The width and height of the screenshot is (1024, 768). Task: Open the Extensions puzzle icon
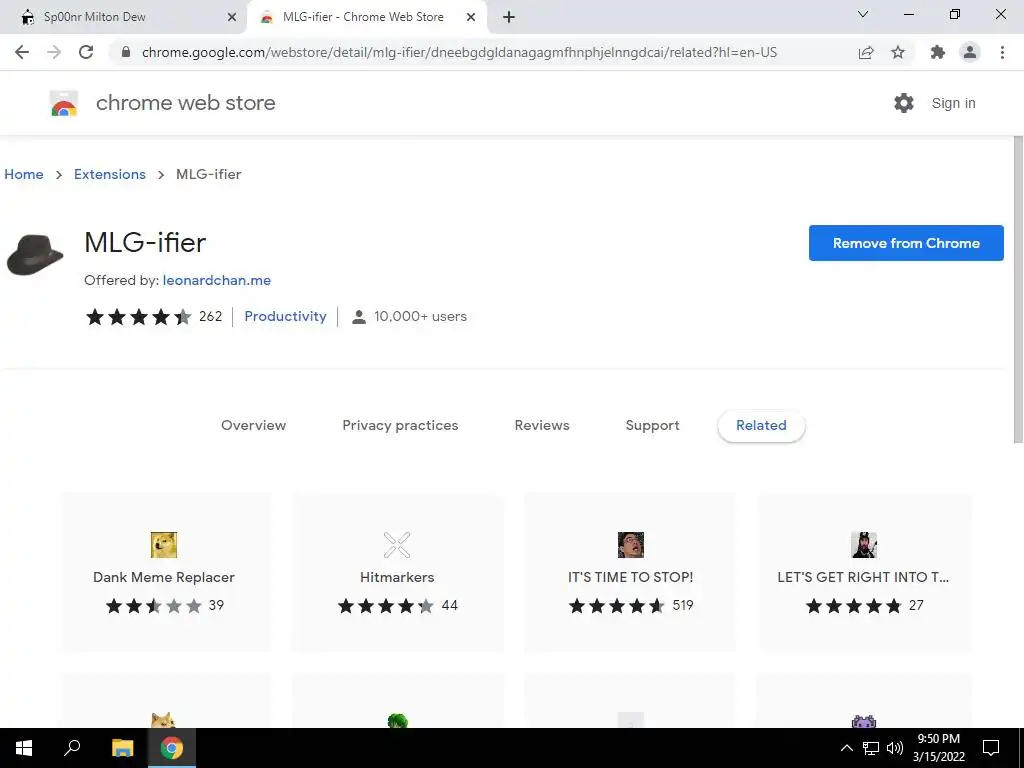(x=938, y=52)
